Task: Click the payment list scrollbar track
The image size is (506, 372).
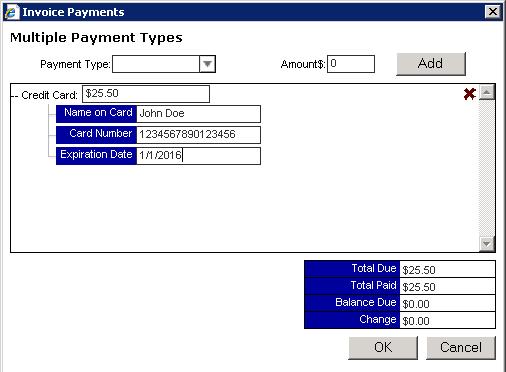Action: point(487,168)
